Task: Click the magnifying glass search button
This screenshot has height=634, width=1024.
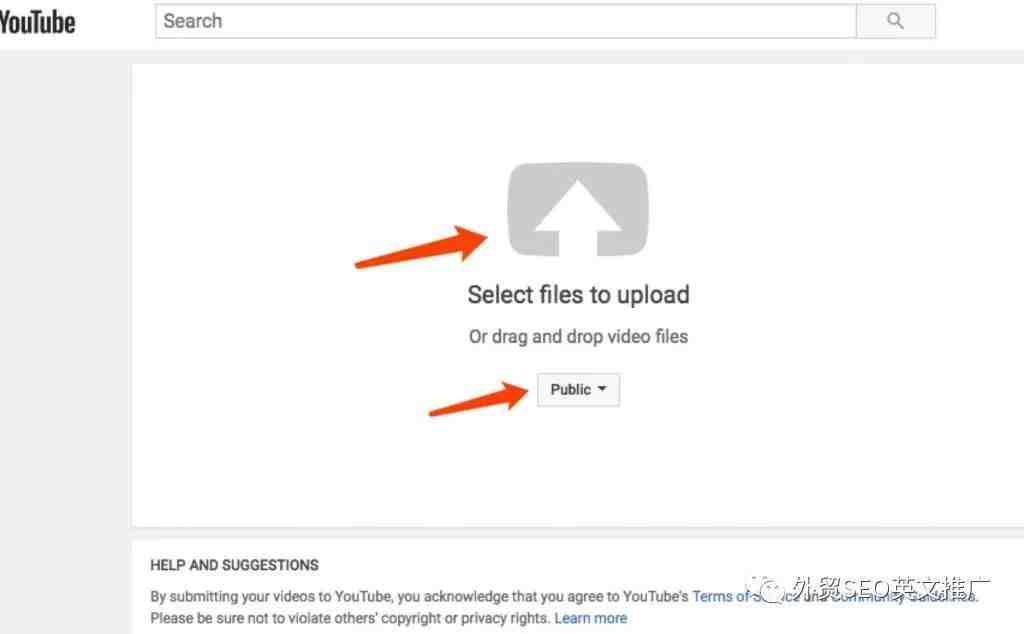Action: [x=895, y=21]
